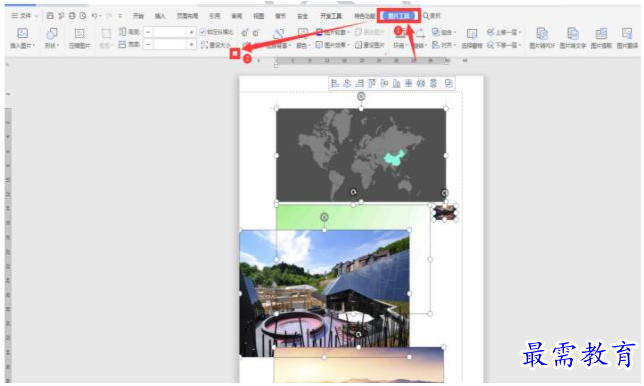
Task: Open the Selection Pane
Action: 472,38
